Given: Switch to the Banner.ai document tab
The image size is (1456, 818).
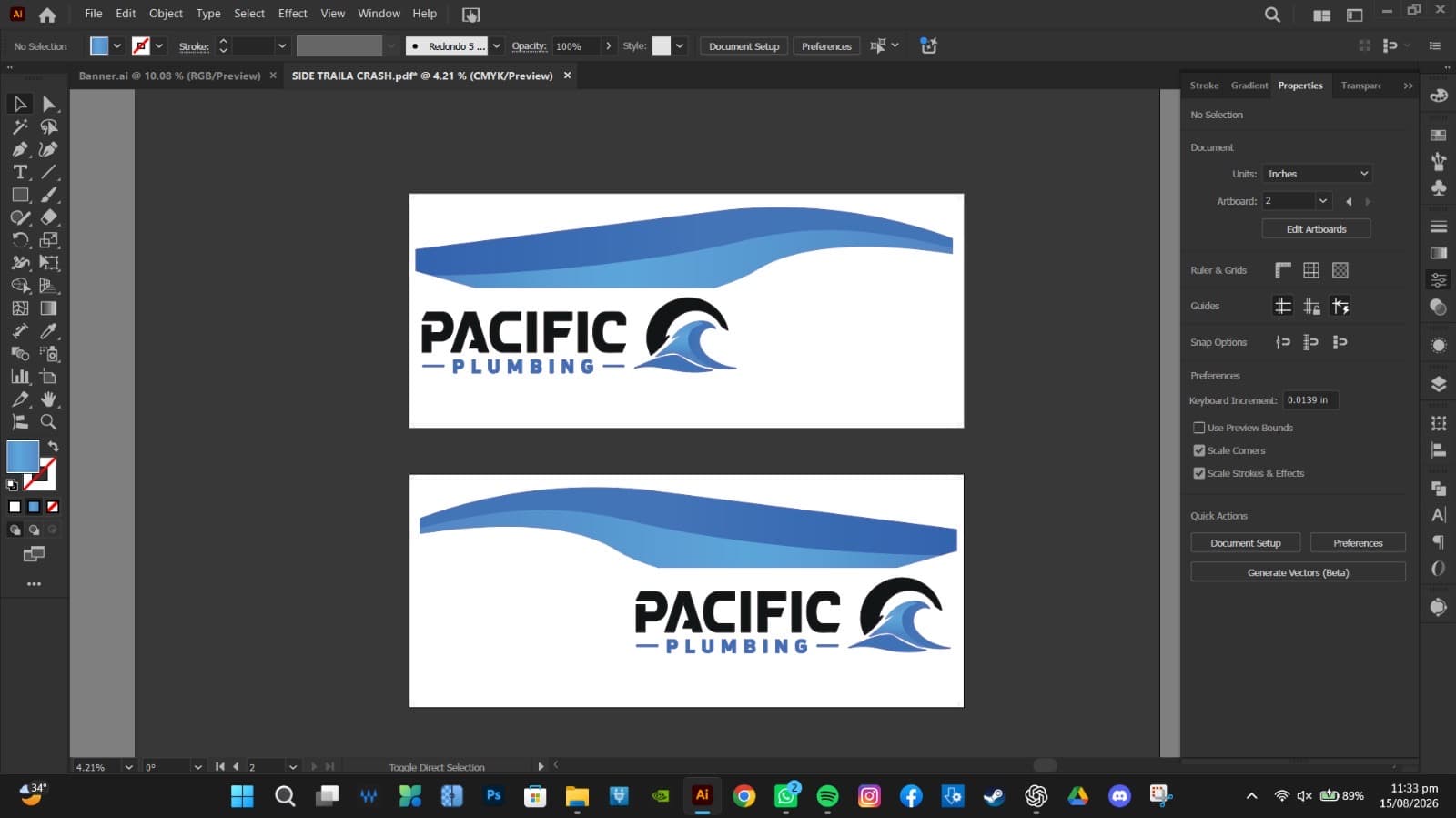Looking at the screenshot, I should pyautogui.click(x=169, y=76).
